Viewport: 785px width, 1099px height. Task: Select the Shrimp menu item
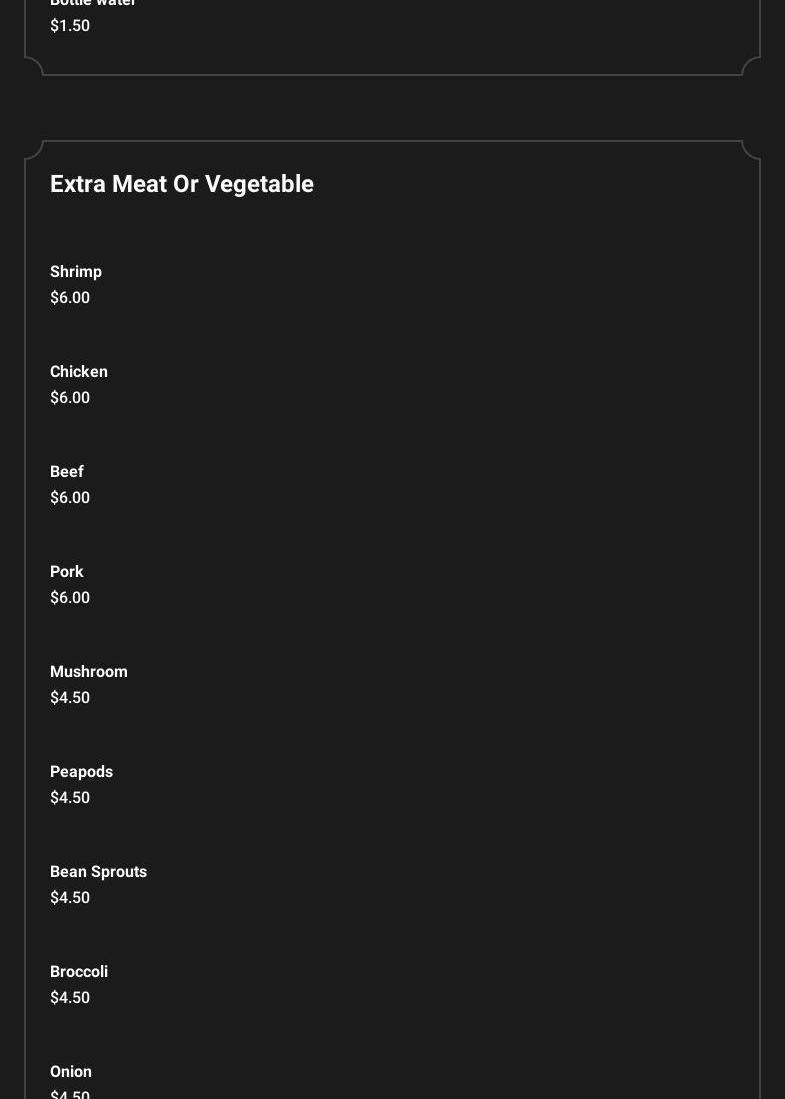(76, 272)
